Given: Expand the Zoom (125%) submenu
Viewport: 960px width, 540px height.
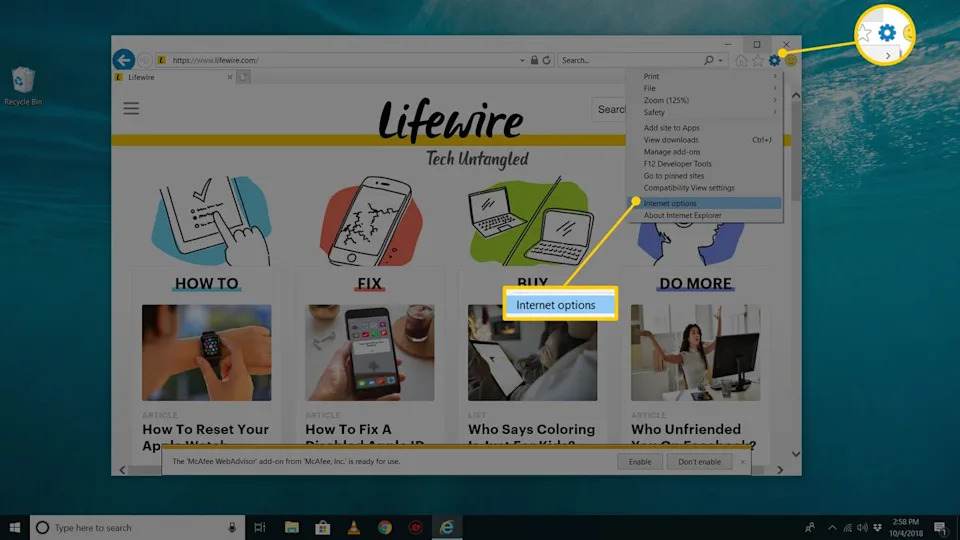Looking at the screenshot, I should [x=704, y=100].
